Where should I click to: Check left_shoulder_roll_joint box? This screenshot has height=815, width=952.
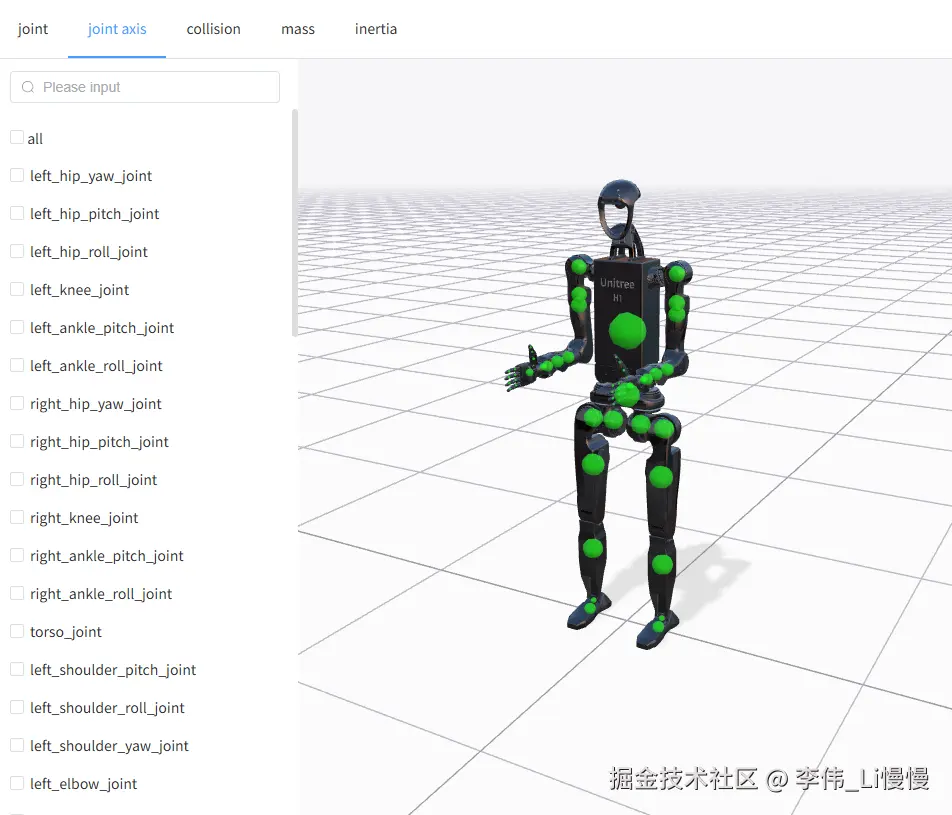pos(17,708)
